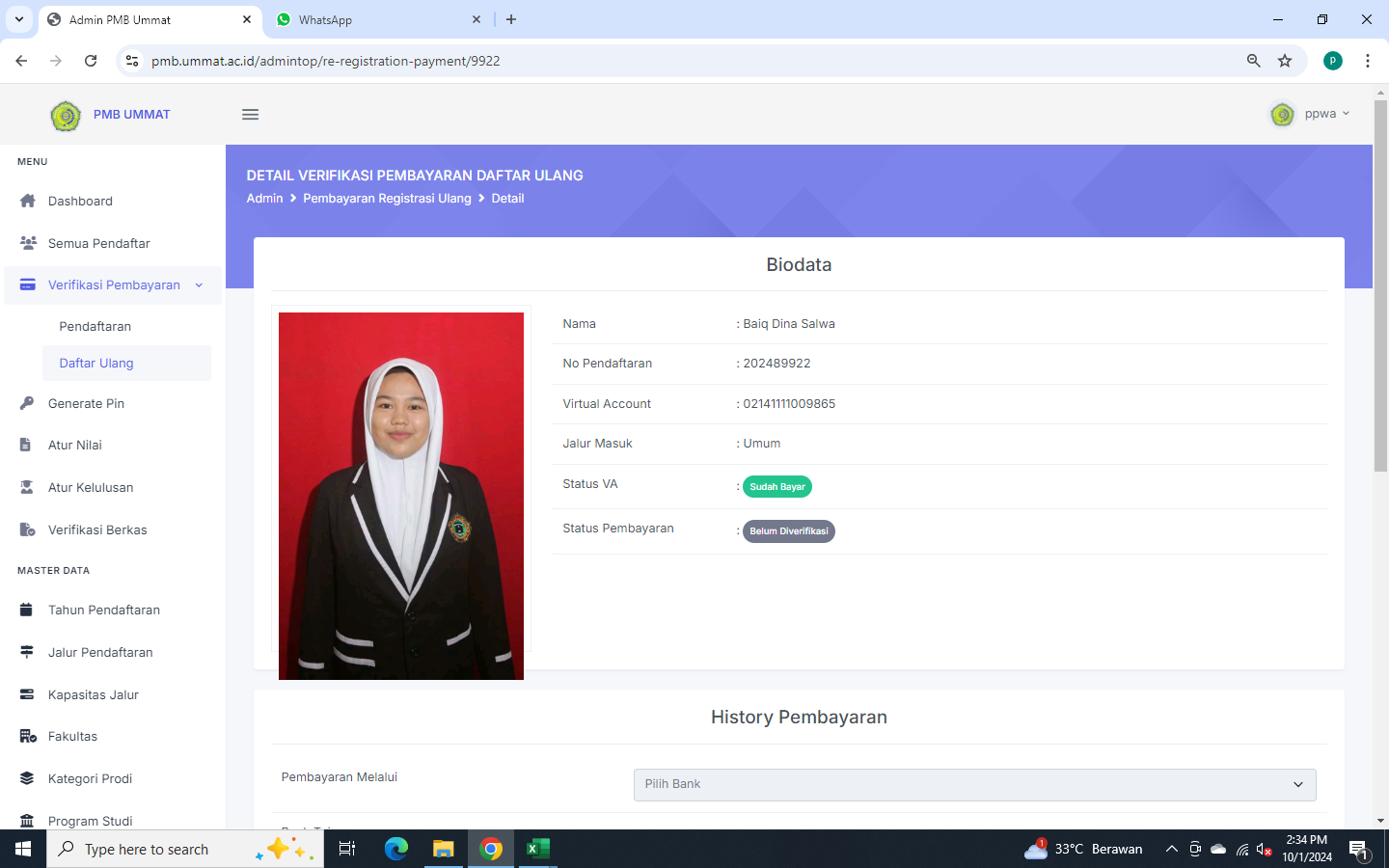Image resolution: width=1389 pixels, height=868 pixels.
Task: Open the Pilih Bank dropdown
Action: [974, 784]
